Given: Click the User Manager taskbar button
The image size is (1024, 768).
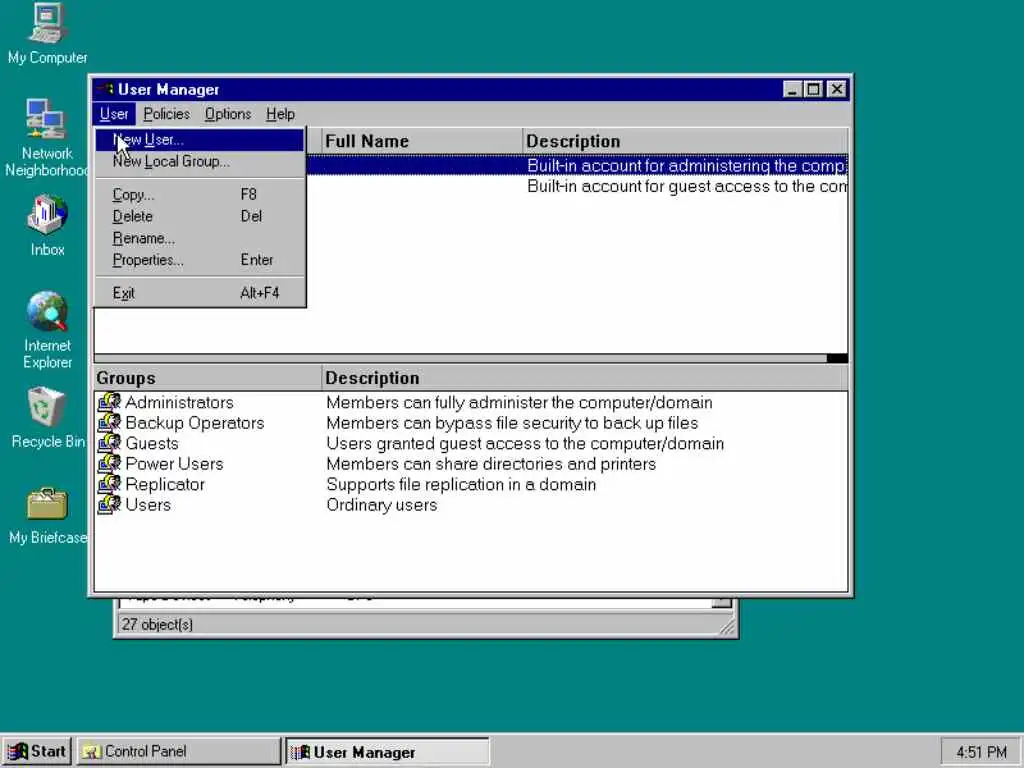Looking at the screenshot, I should (387, 752).
